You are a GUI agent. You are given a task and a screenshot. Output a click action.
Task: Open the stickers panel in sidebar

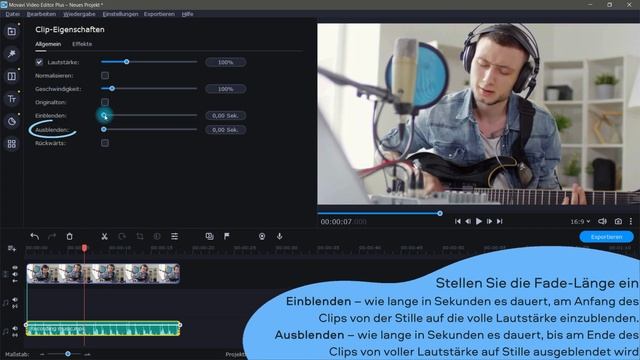click(x=11, y=121)
